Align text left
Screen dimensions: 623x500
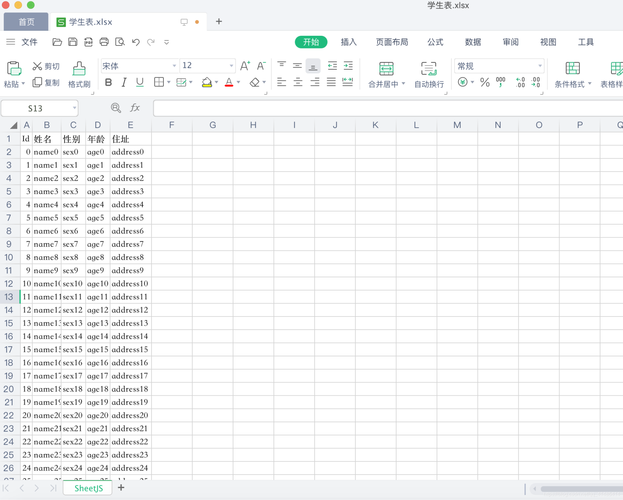click(x=282, y=82)
